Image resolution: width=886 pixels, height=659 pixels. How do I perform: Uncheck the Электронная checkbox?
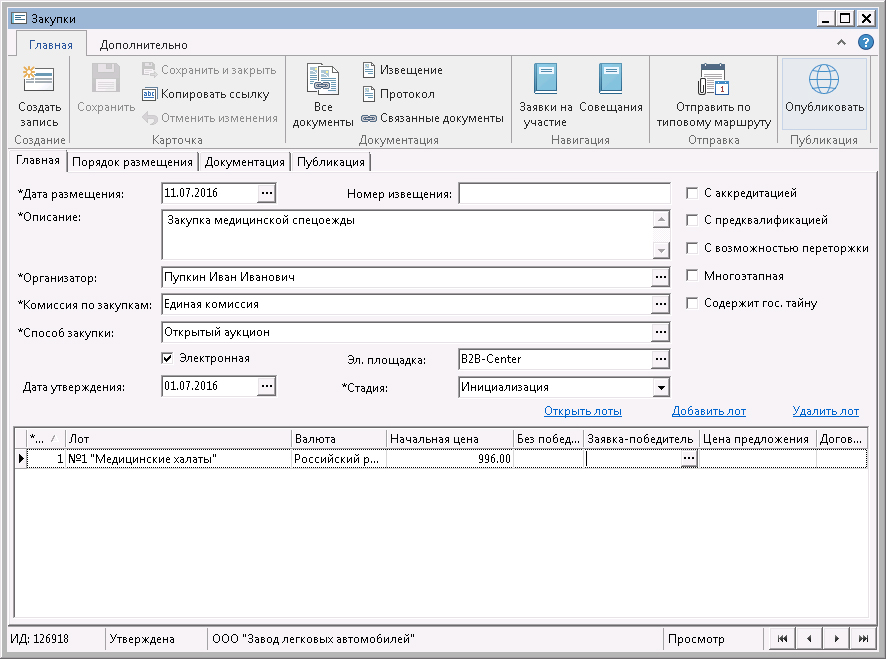[x=168, y=357]
